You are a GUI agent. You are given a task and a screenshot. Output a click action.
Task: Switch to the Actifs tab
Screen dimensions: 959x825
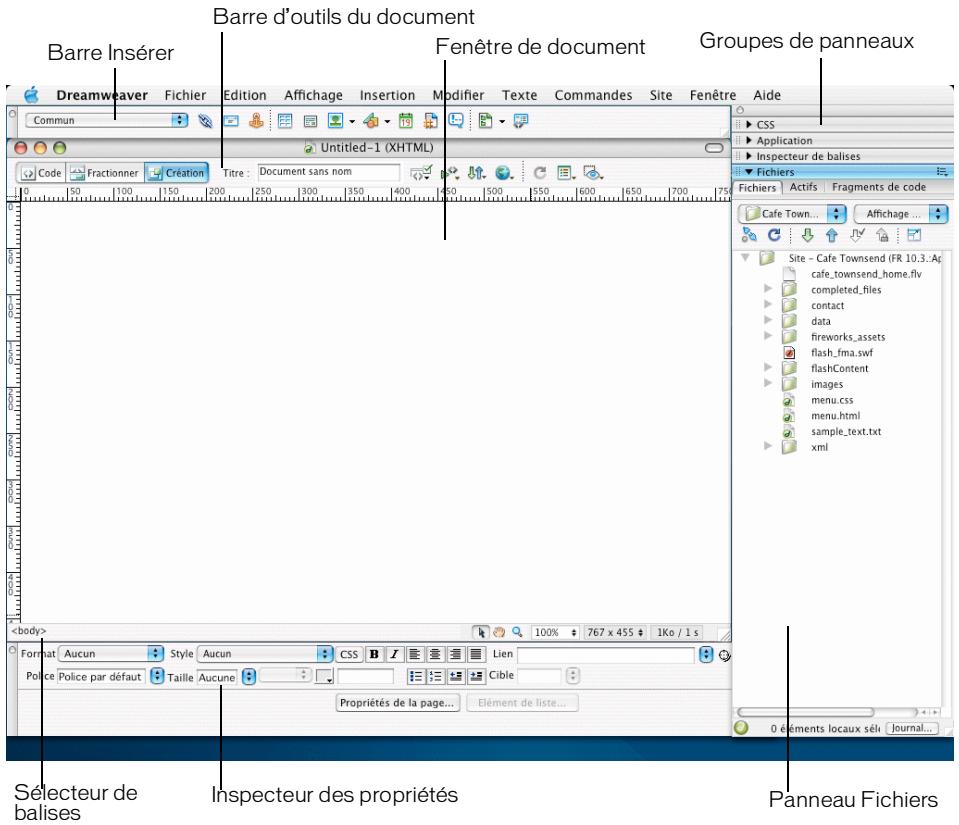tap(803, 187)
